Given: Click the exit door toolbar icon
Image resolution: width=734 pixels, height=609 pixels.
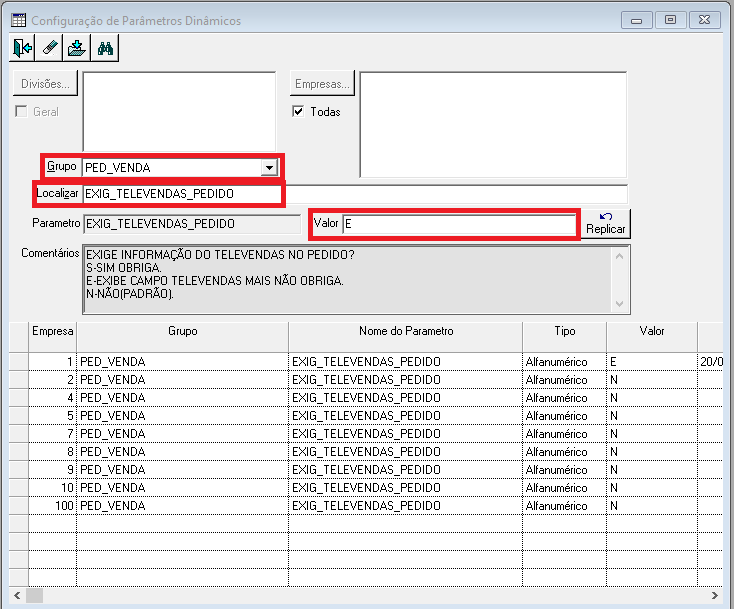Looking at the screenshot, I should (x=22, y=48).
